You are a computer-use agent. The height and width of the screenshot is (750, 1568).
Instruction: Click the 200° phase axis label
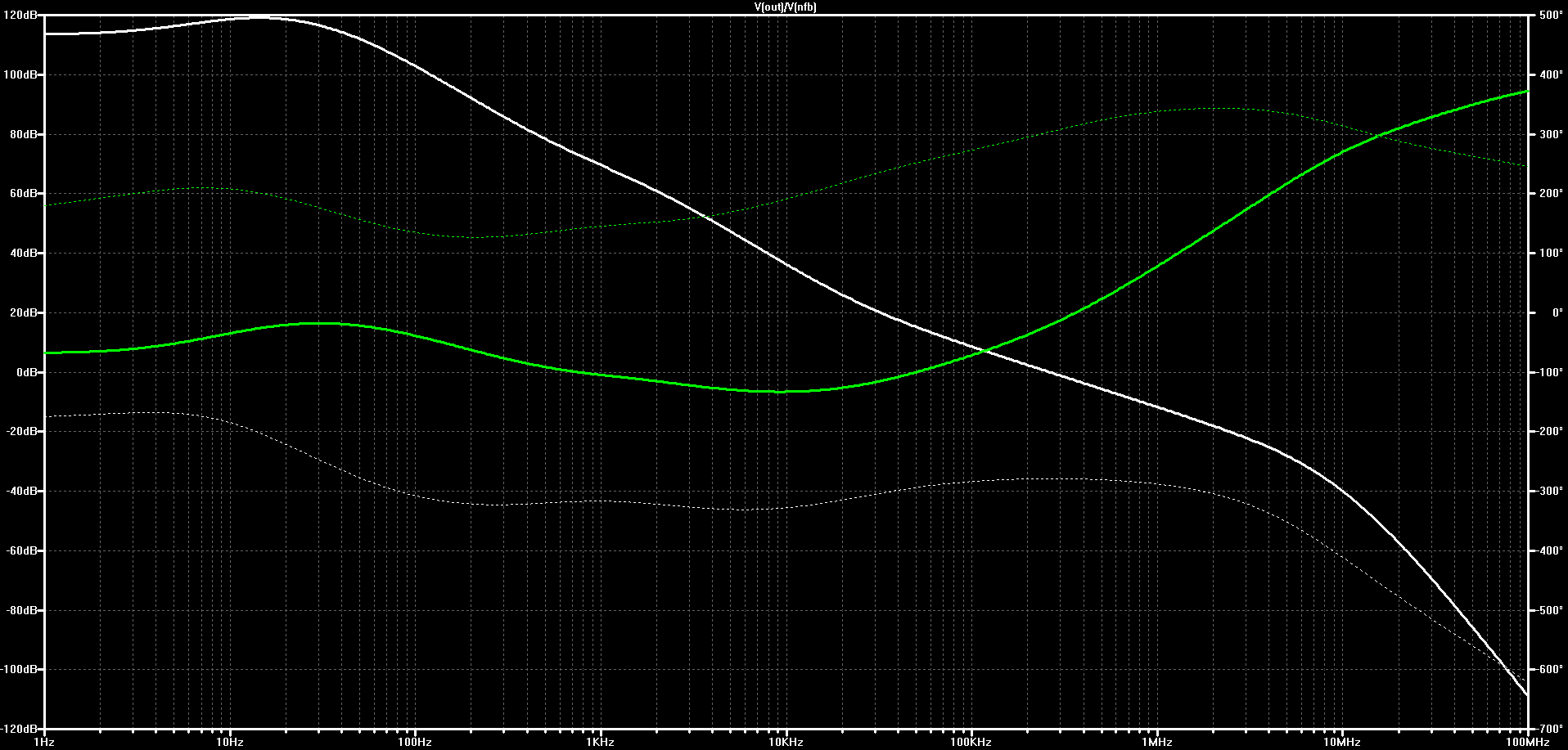point(1551,194)
